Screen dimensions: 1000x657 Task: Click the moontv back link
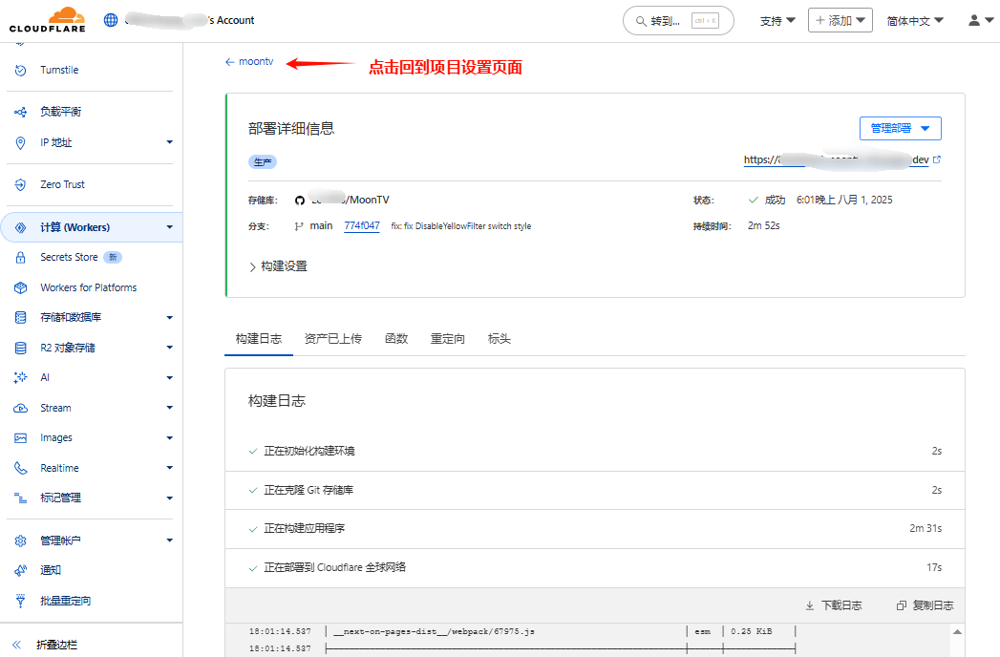[249, 62]
